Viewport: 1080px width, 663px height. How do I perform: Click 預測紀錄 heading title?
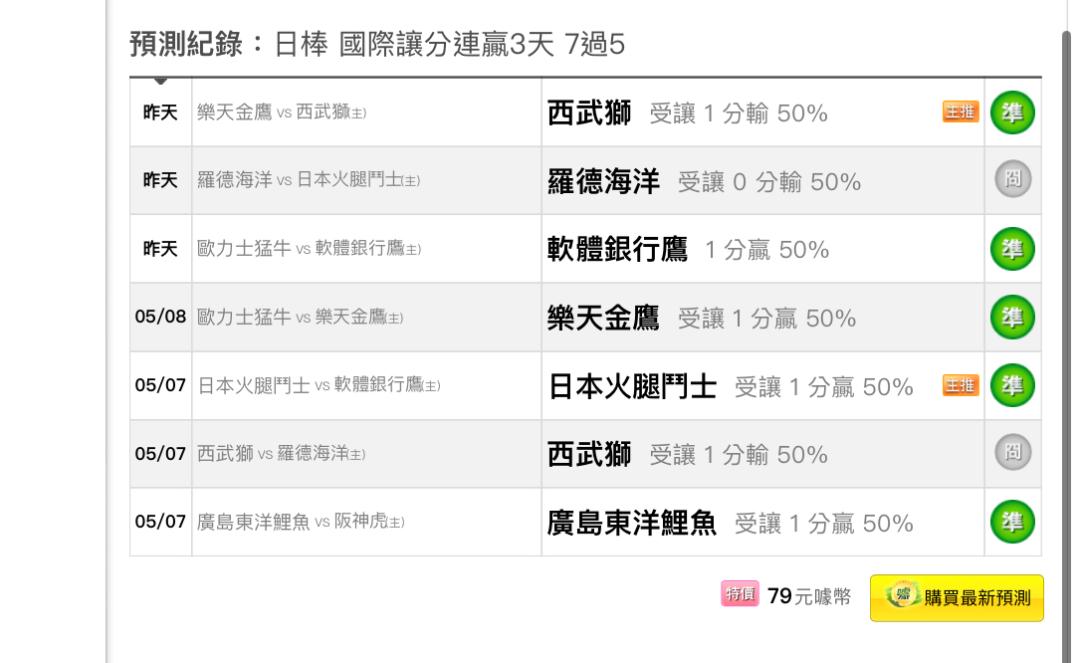click(186, 44)
